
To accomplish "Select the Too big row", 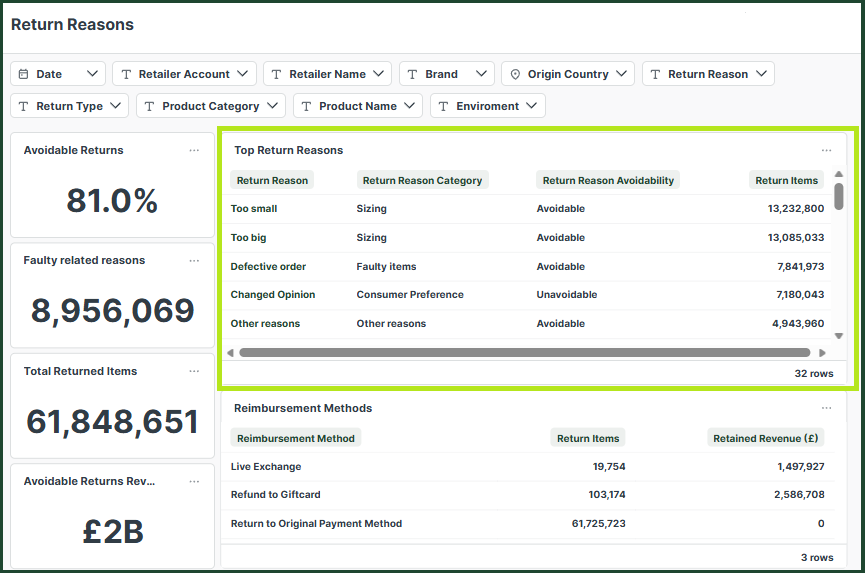I will pos(527,238).
